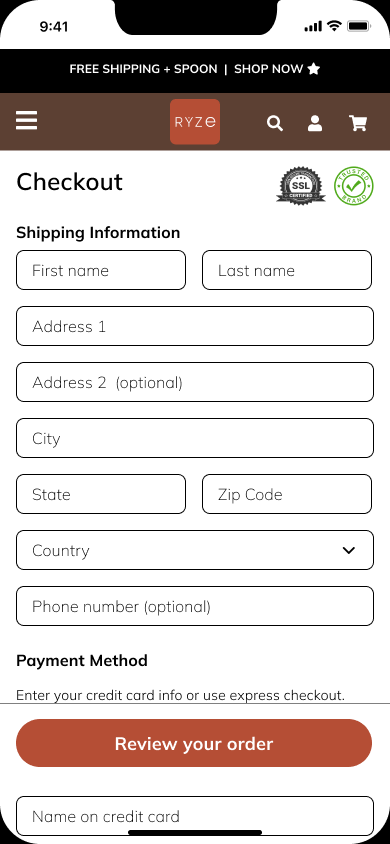Select the Phone number optional field
The image size is (390, 844).
[x=195, y=606]
